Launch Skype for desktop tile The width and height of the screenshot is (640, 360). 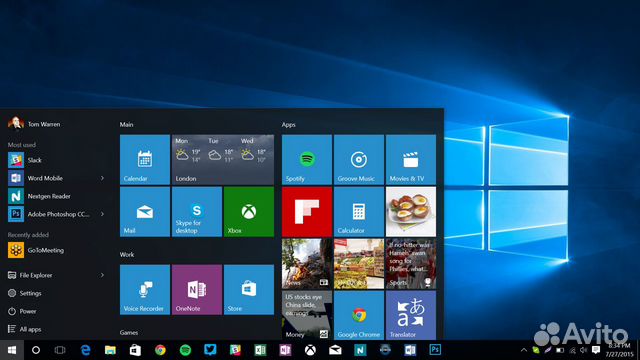[x=197, y=211]
